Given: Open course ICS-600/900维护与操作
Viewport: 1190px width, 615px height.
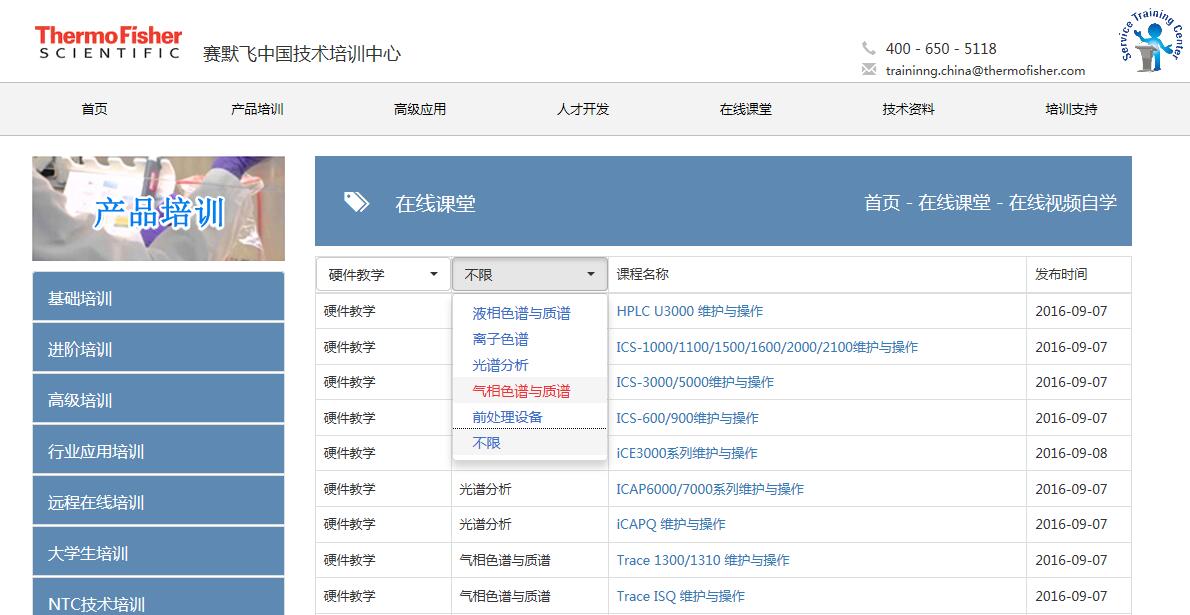Looking at the screenshot, I should click(687, 418).
